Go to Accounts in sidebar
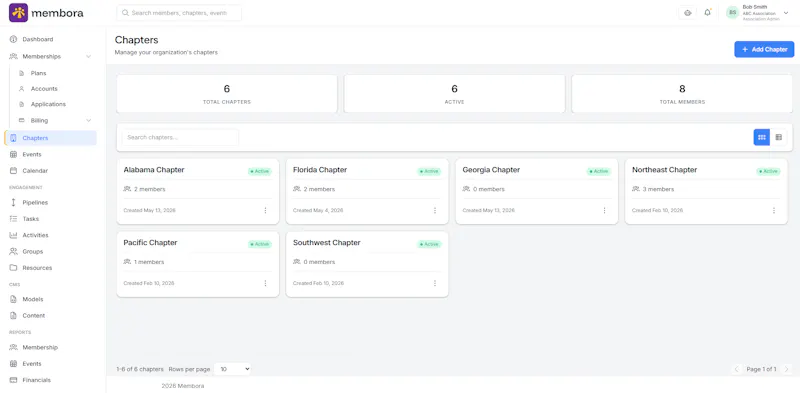This screenshot has height=393, width=800. click(44, 89)
